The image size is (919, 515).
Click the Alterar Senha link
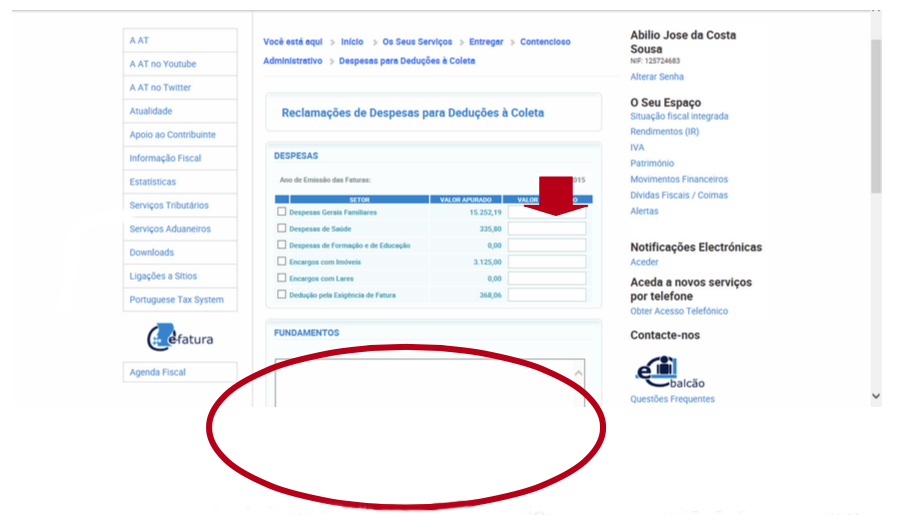(x=657, y=77)
